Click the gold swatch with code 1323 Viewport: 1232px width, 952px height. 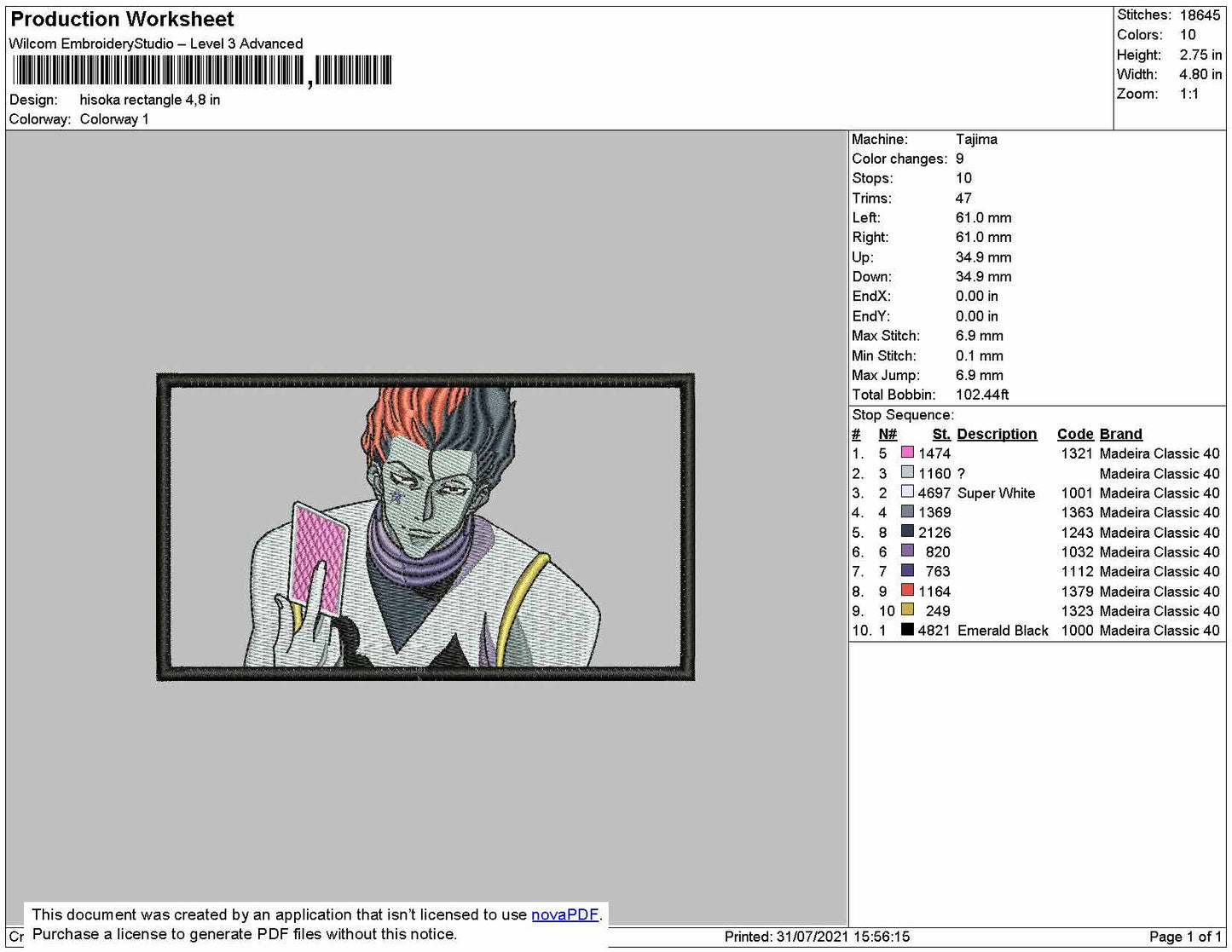pos(907,609)
